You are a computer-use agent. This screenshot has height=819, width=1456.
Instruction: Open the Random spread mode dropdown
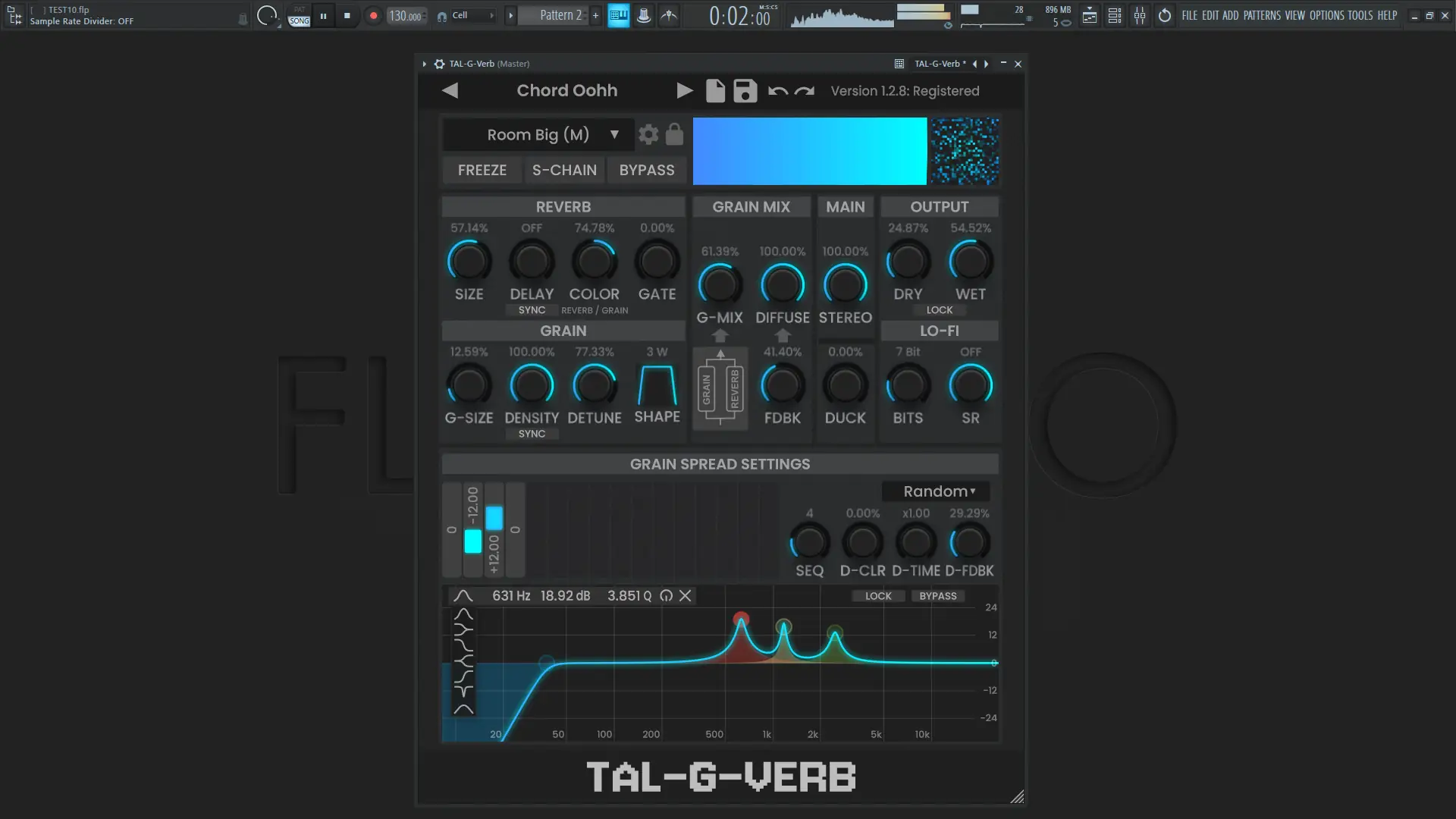(937, 491)
